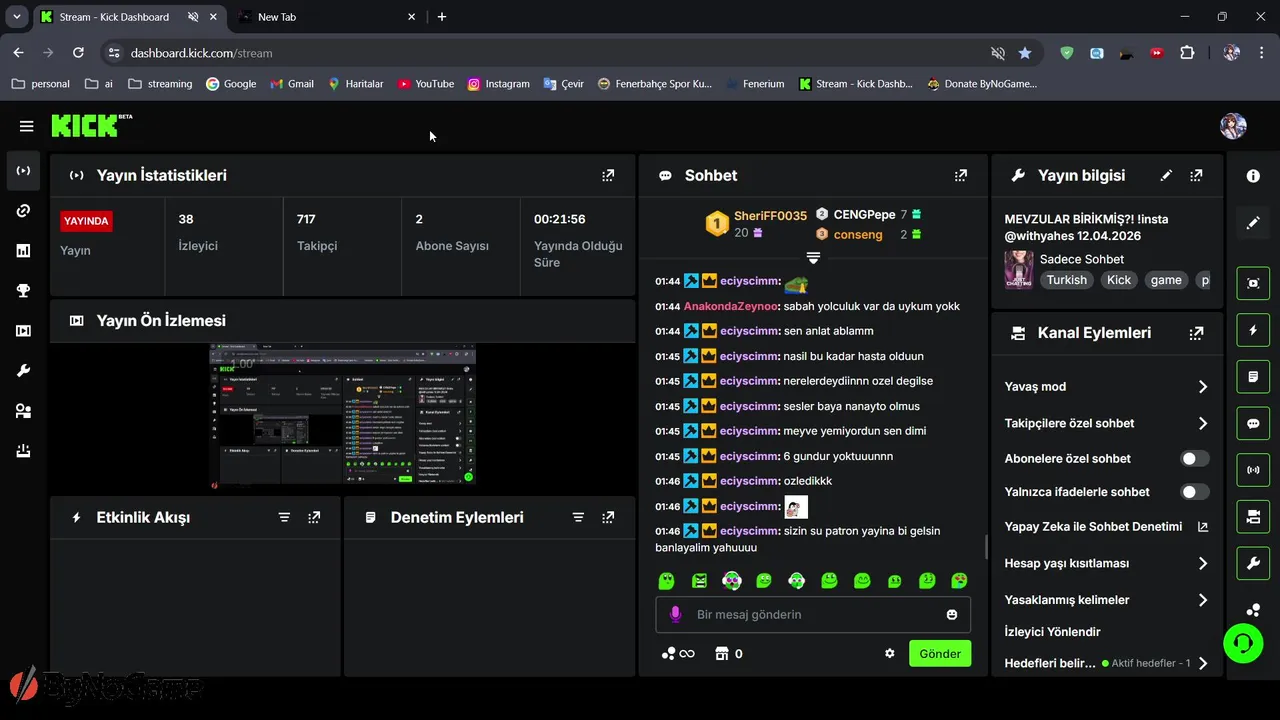Open the trophy icon in left sidebar
Viewport: 1280px width, 720px height.
(x=23, y=291)
